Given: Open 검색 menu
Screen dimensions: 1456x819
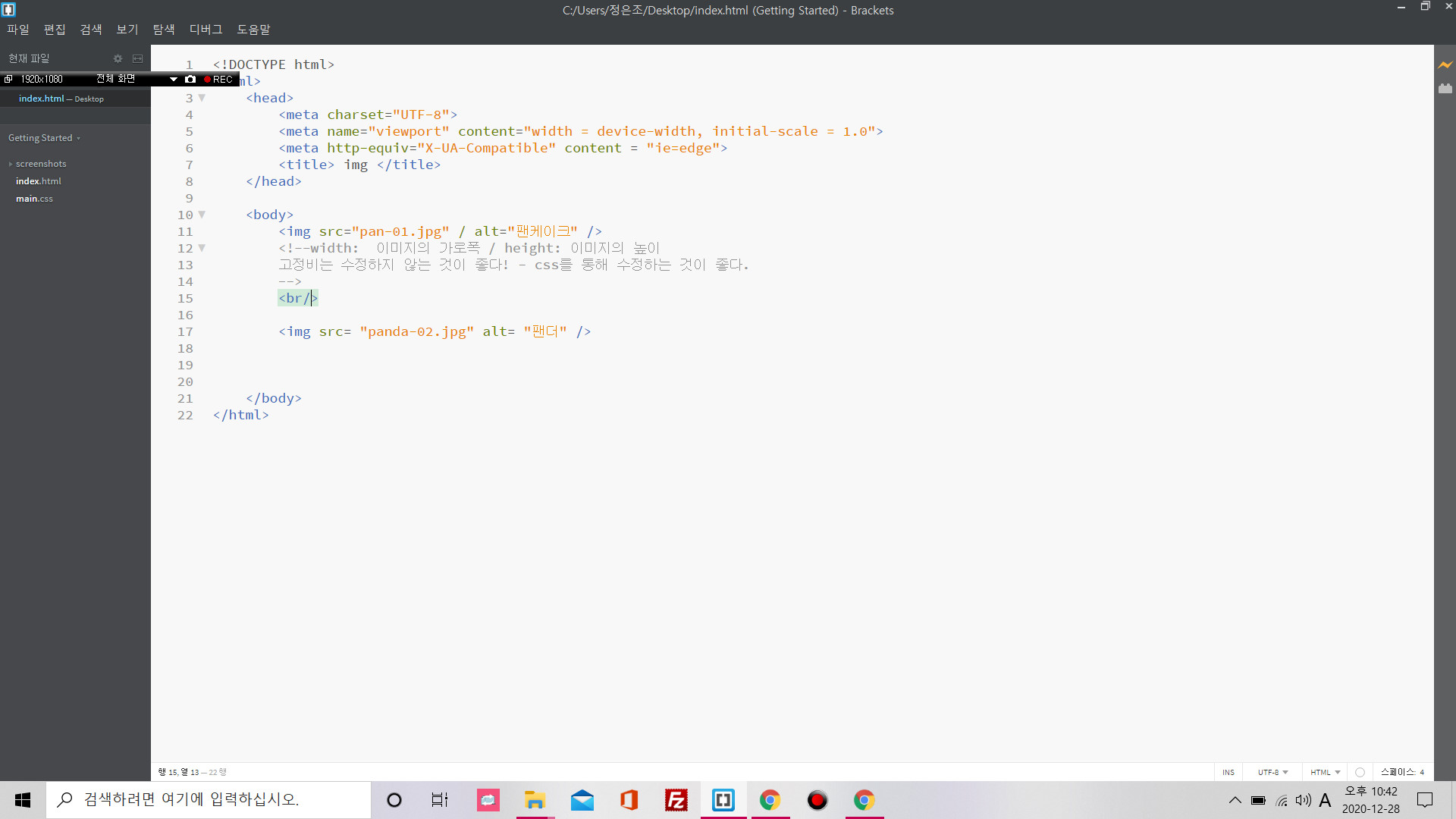Looking at the screenshot, I should 91,29.
